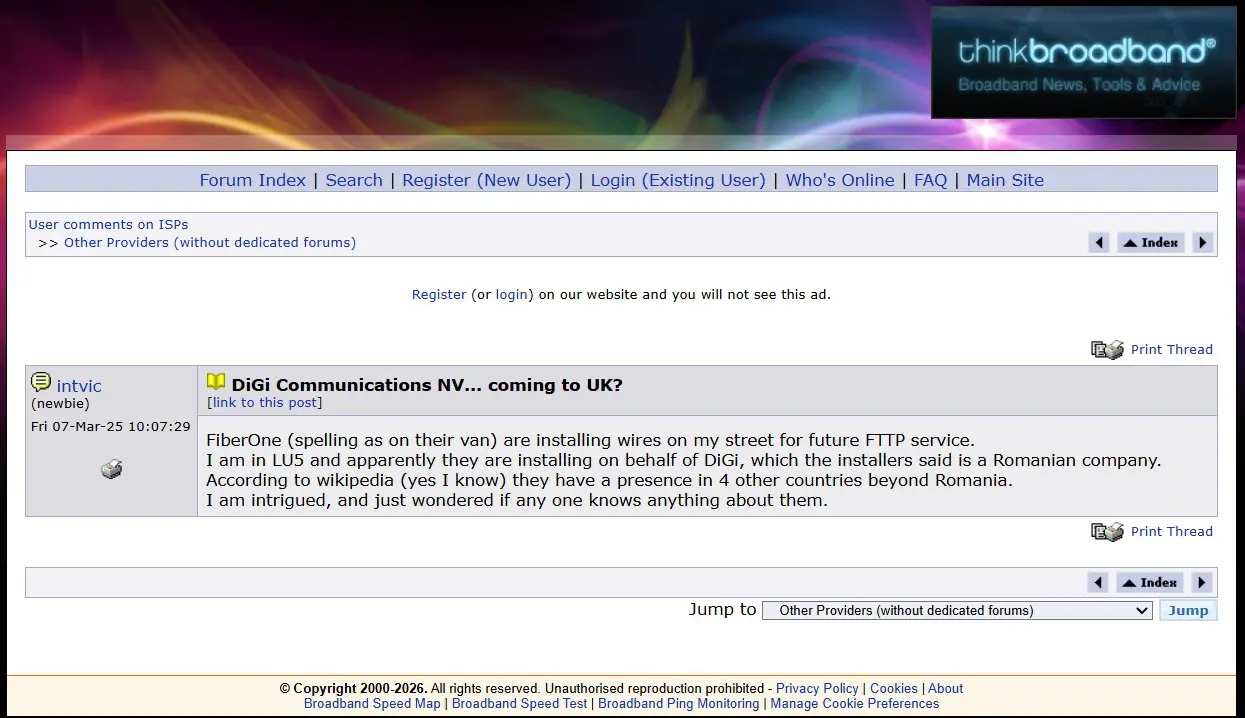Image resolution: width=1245 pixels, height=718 pixels.
Task: Click the next thread arrow in top navigation
Action: [1203, 243]
